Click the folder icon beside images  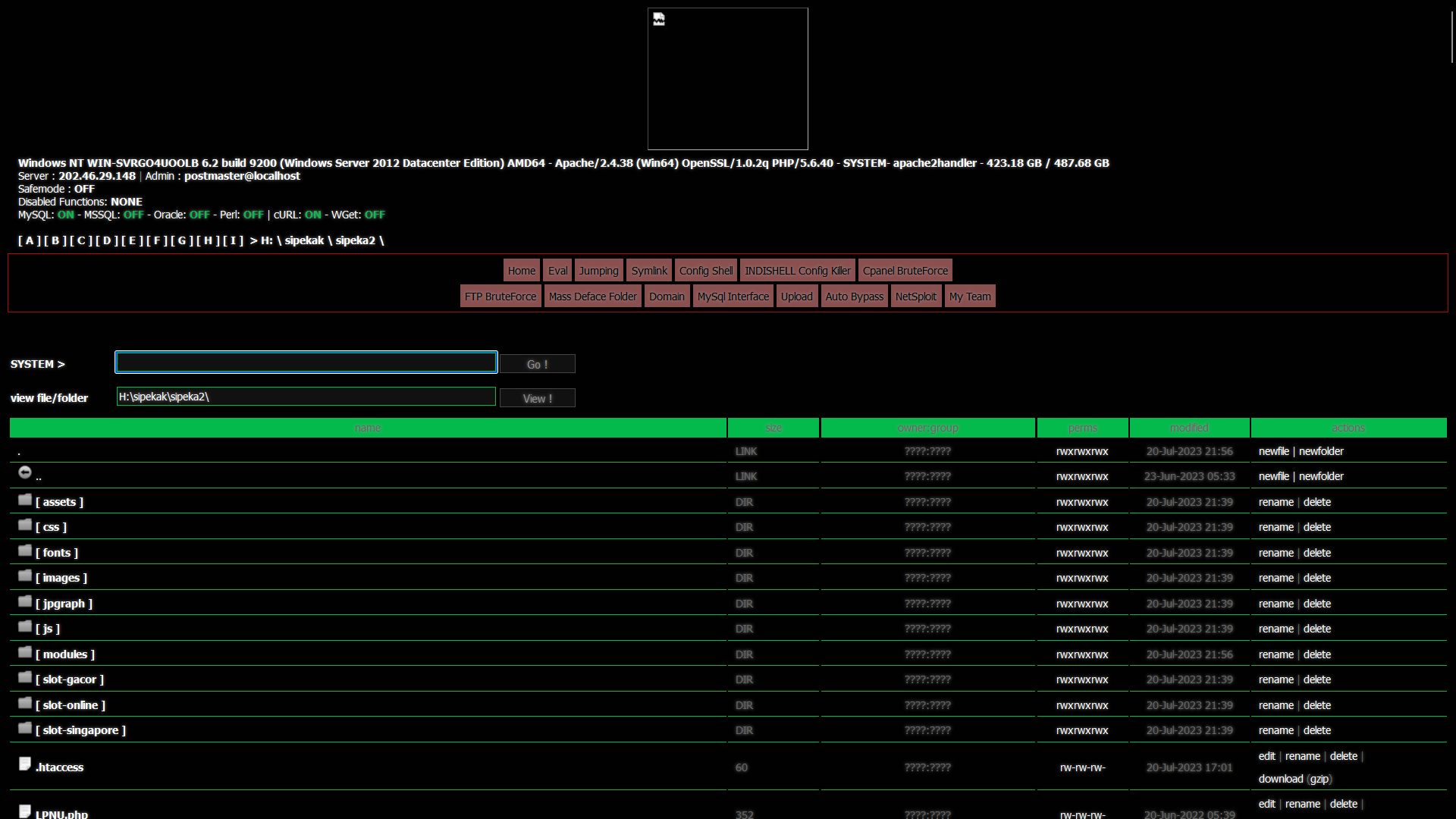coord(25,576)
